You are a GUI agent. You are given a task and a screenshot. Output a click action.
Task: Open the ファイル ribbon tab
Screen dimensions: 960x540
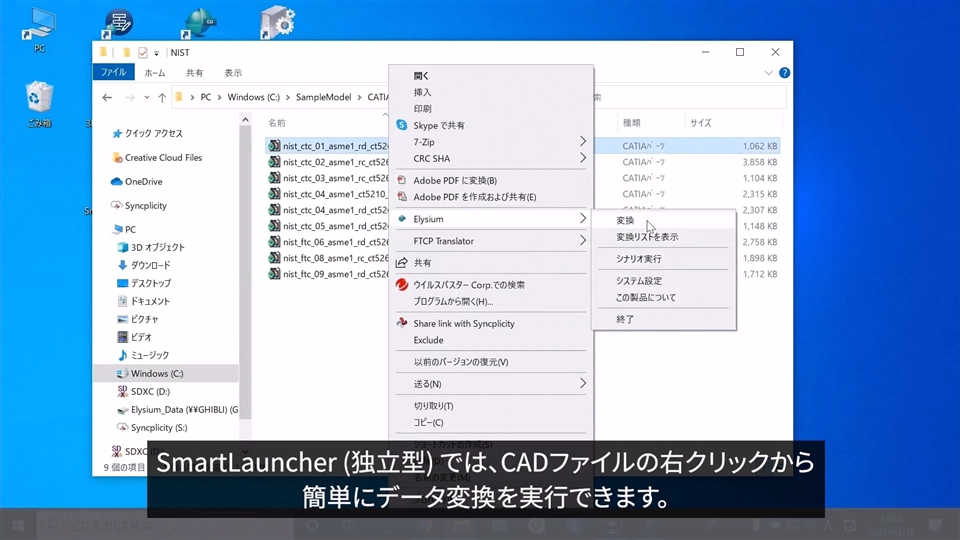113,72
